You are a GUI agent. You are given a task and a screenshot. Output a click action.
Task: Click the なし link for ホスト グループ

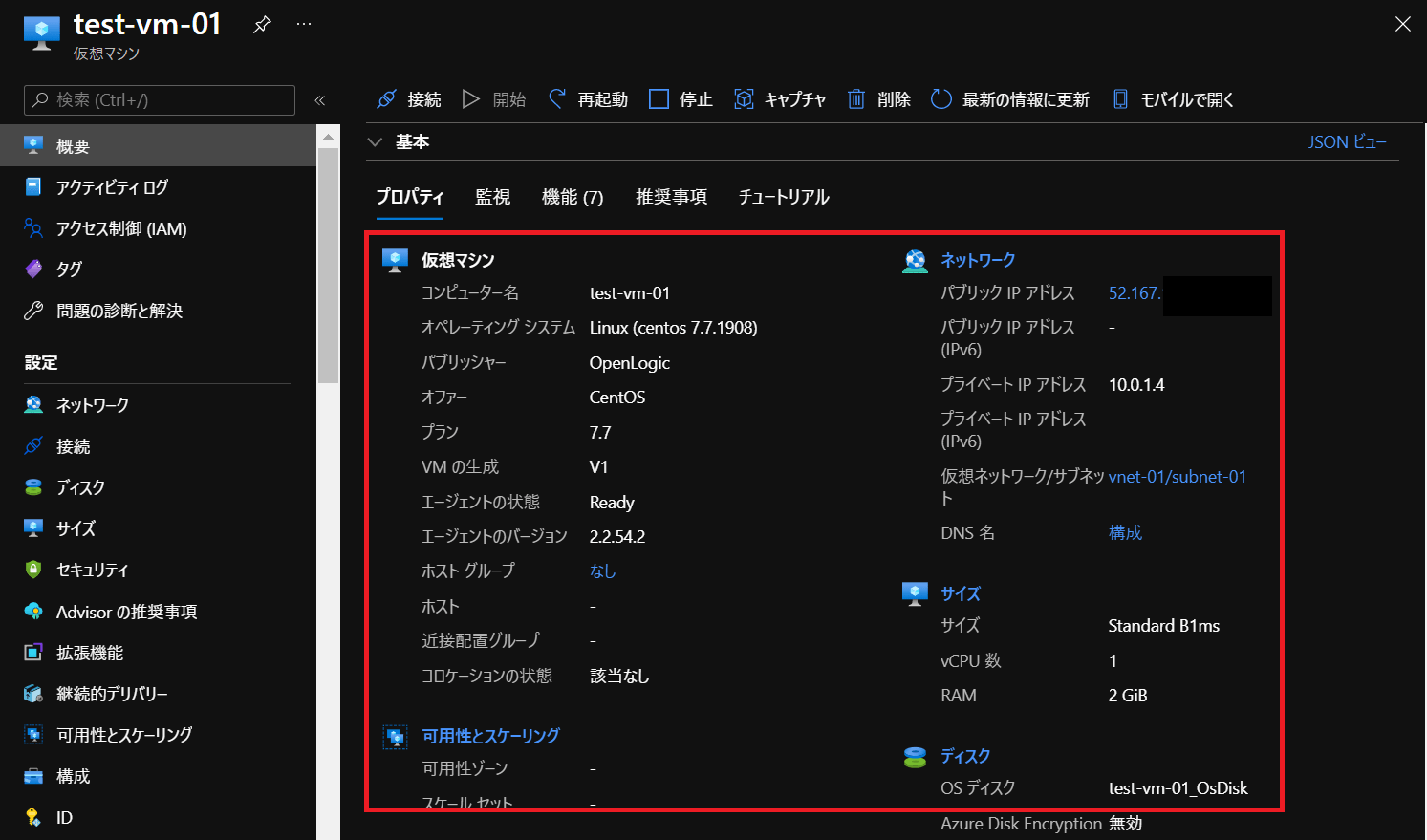click(602, 571)
